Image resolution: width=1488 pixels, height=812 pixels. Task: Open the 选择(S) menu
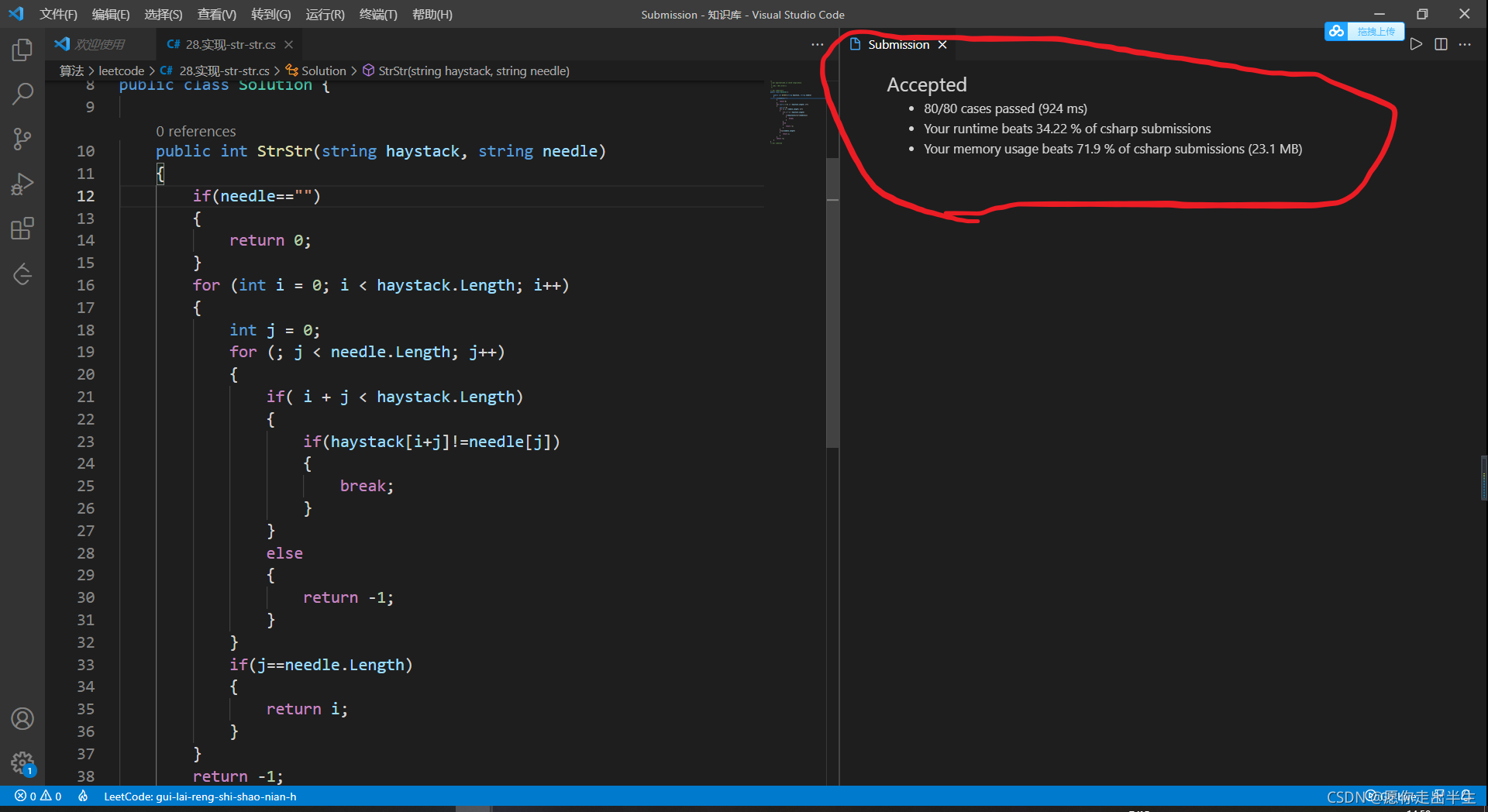[x=163, y=14]
